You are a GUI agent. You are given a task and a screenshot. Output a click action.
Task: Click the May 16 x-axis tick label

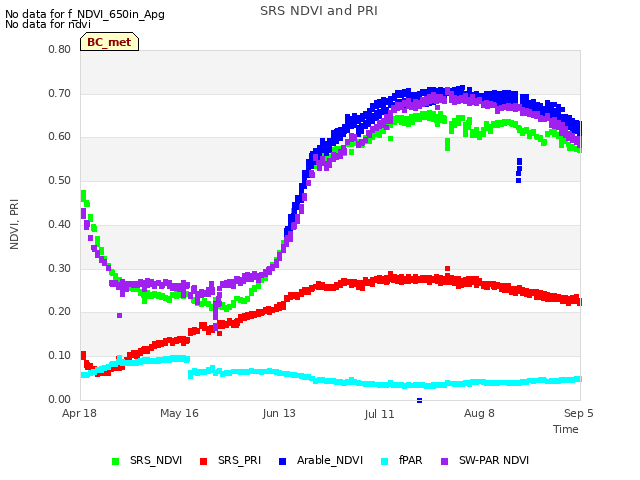point(179,413)
